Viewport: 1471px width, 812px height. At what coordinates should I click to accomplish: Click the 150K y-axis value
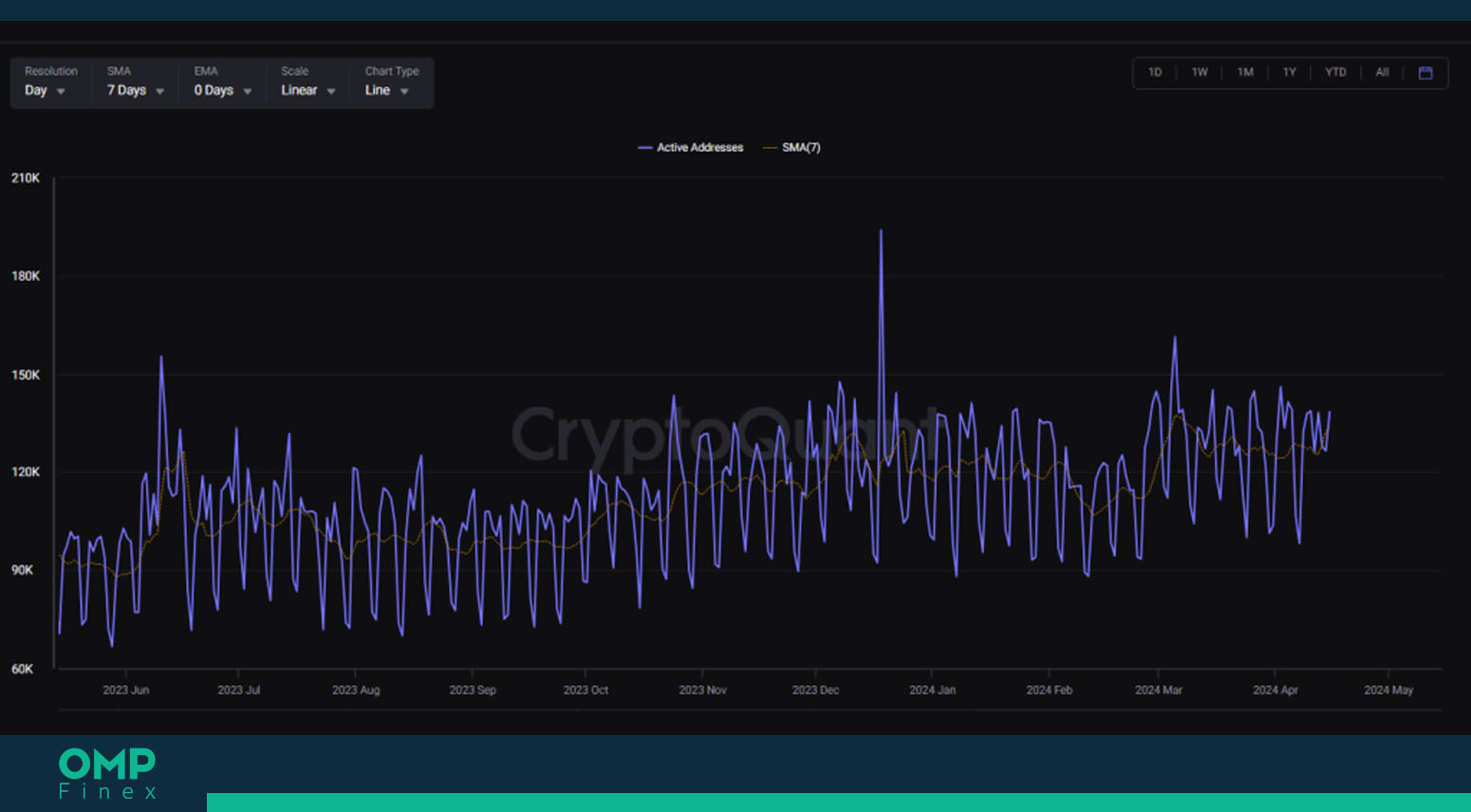(x=26, y=376)
